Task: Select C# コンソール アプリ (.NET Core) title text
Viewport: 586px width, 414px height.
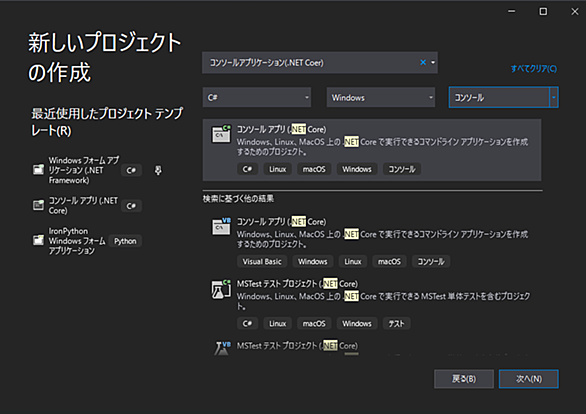Action: coord(281,129)
